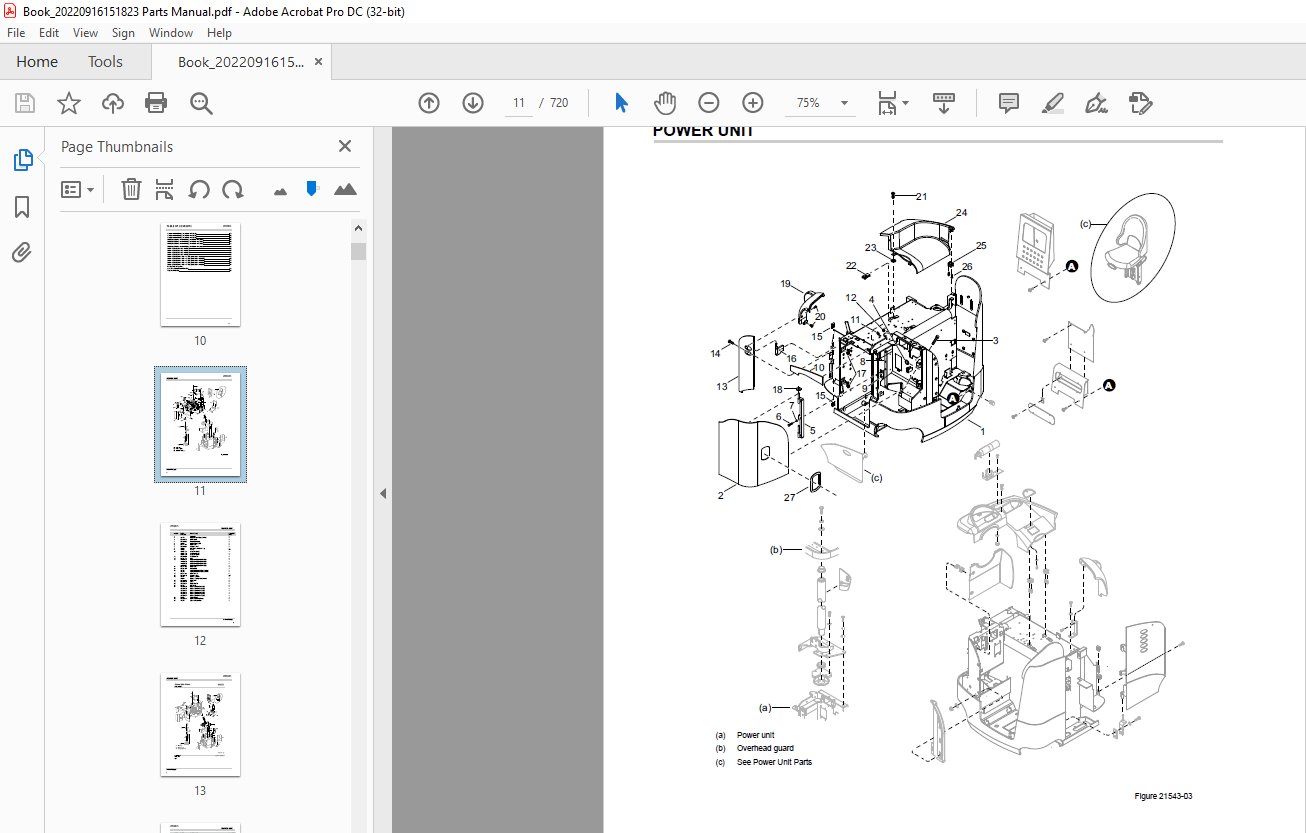Screen dimensions: 1306x833
Task: Open the Help menu
Action: pos(219,33)
